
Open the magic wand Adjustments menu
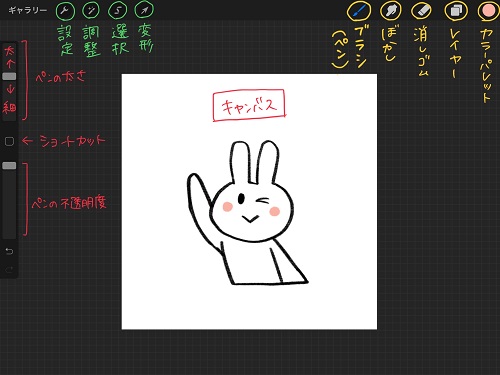[x=91, y=11]
